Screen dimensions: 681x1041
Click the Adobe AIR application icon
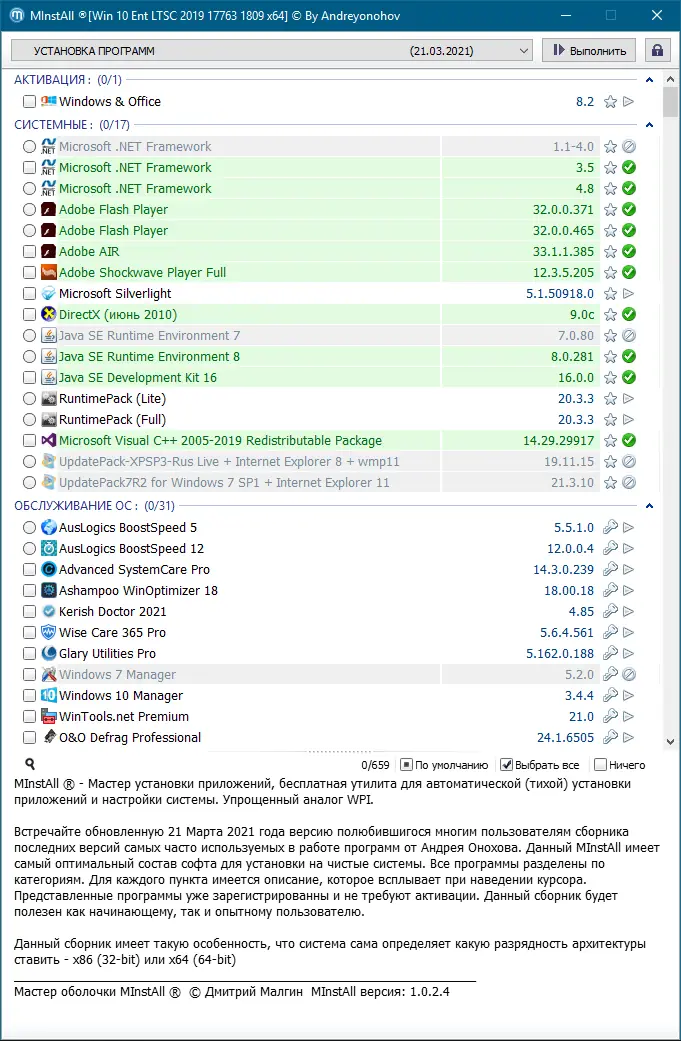[47, 251]
